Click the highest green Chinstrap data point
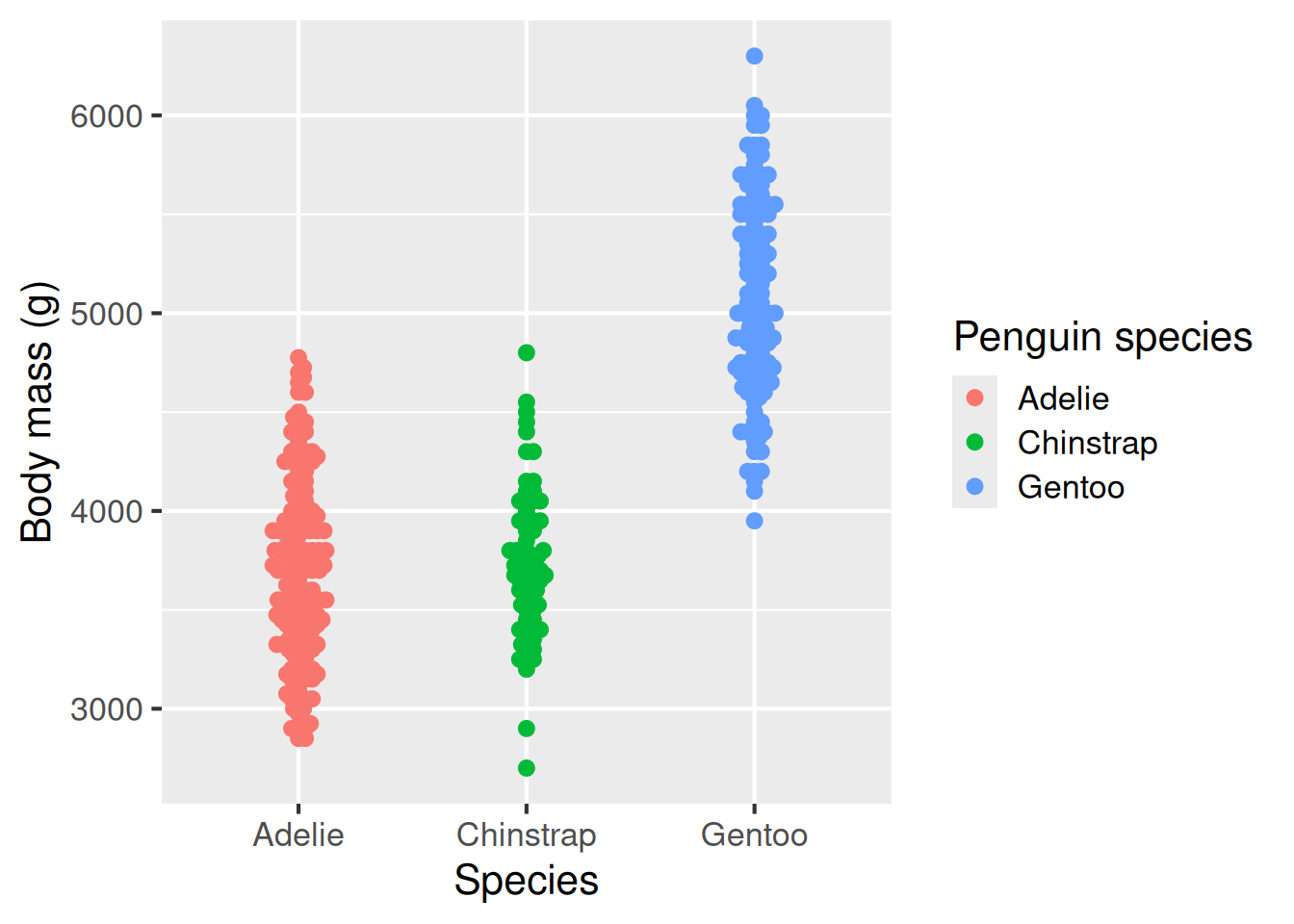 coord(527,352)
